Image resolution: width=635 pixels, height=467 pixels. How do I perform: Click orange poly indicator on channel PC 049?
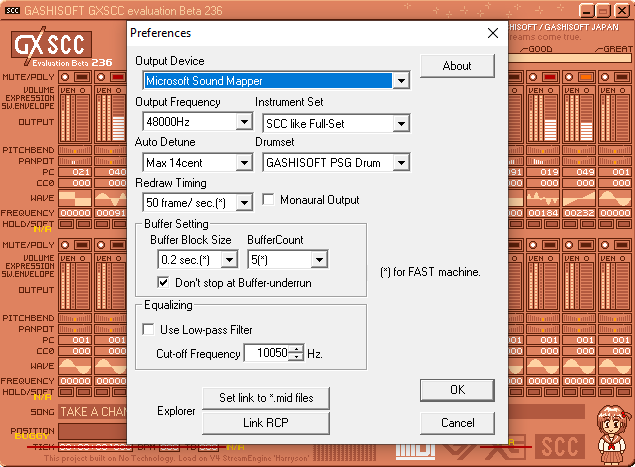[x=586, y=77]
